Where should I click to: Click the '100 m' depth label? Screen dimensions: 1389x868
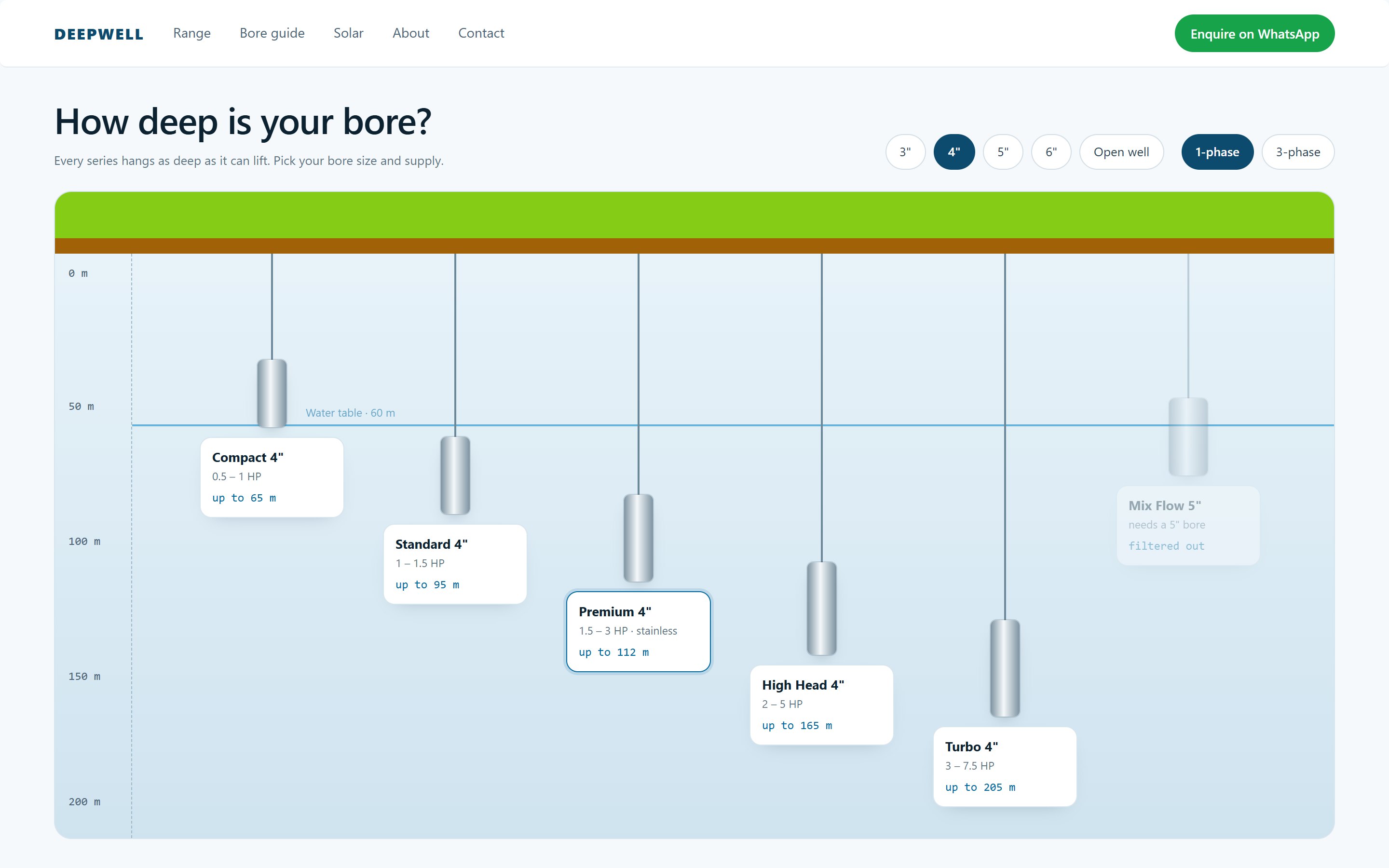pyautogui.click(x=84, y=542)
